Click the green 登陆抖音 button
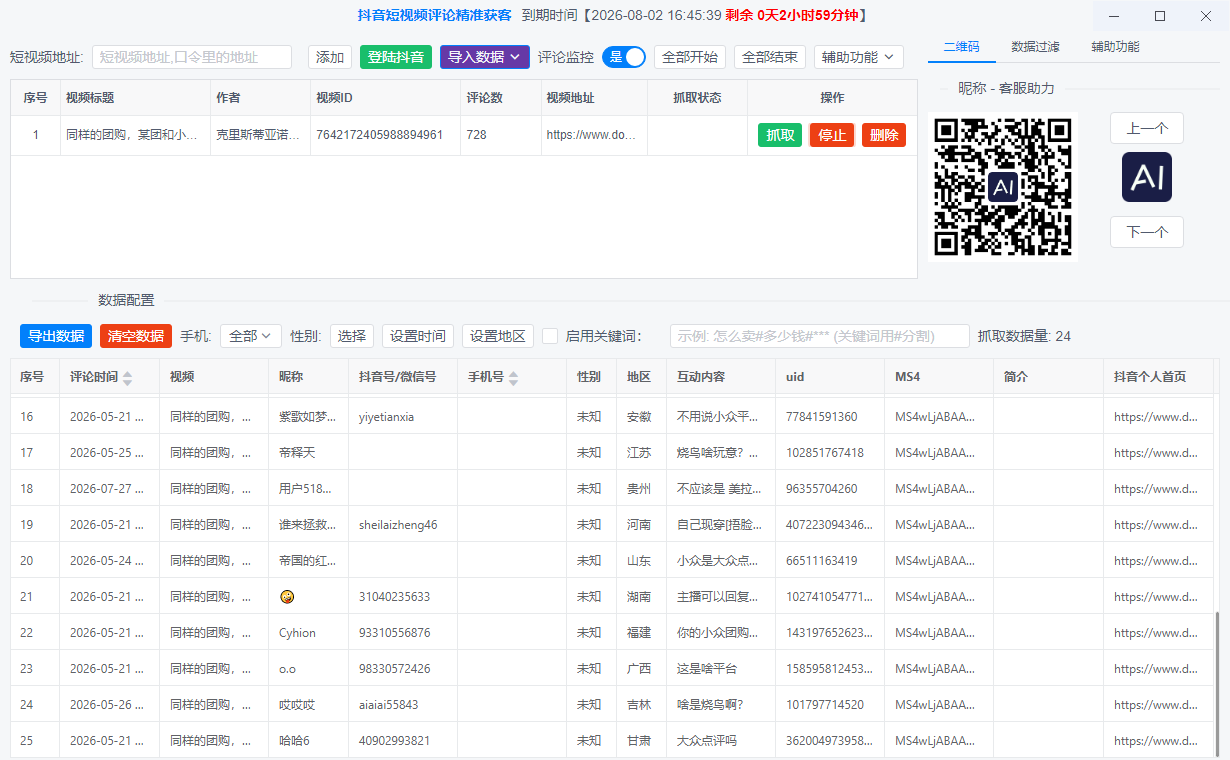This screenshot has height=760, width=1230. pos(396,57)
